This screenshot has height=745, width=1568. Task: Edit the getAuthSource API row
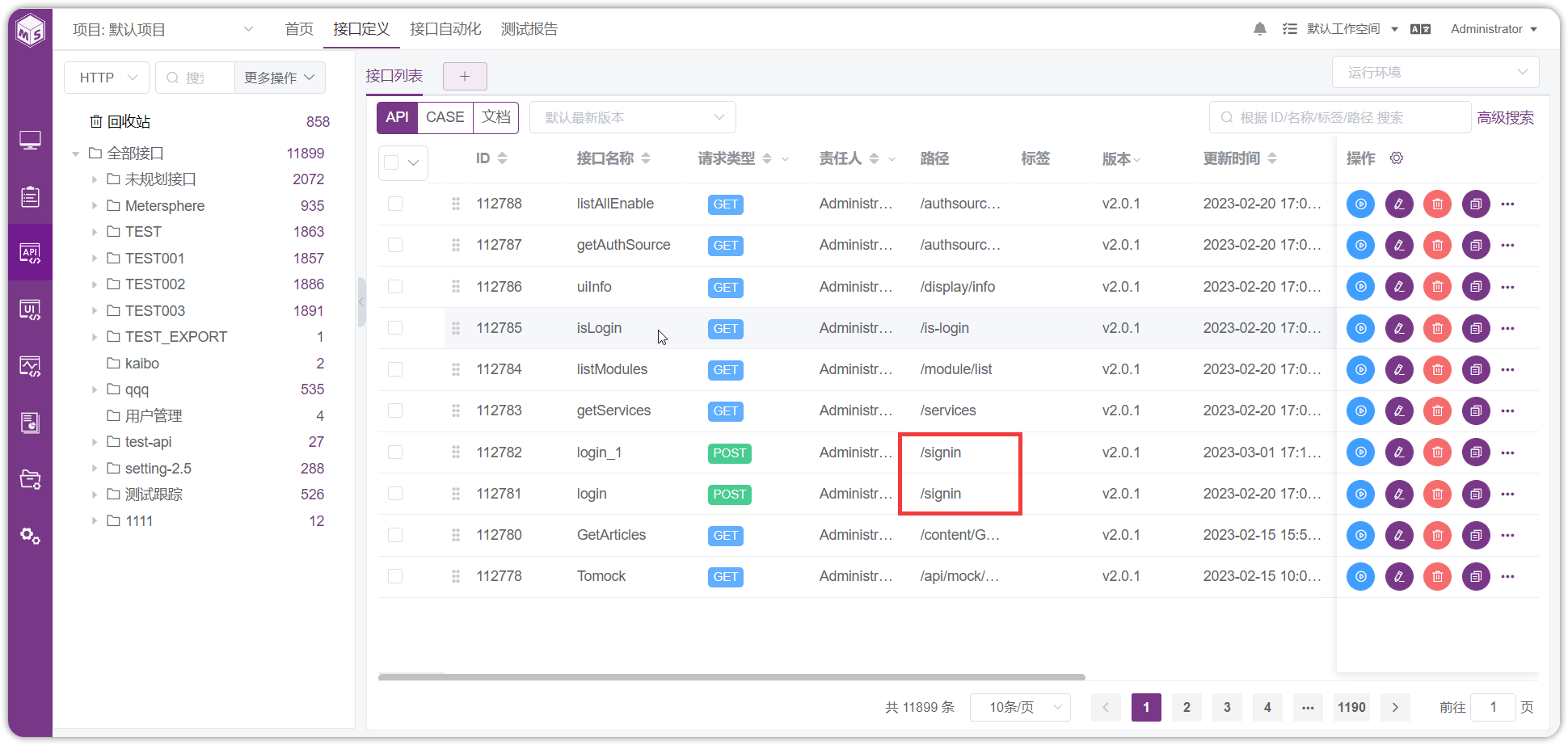[1399, 245]
